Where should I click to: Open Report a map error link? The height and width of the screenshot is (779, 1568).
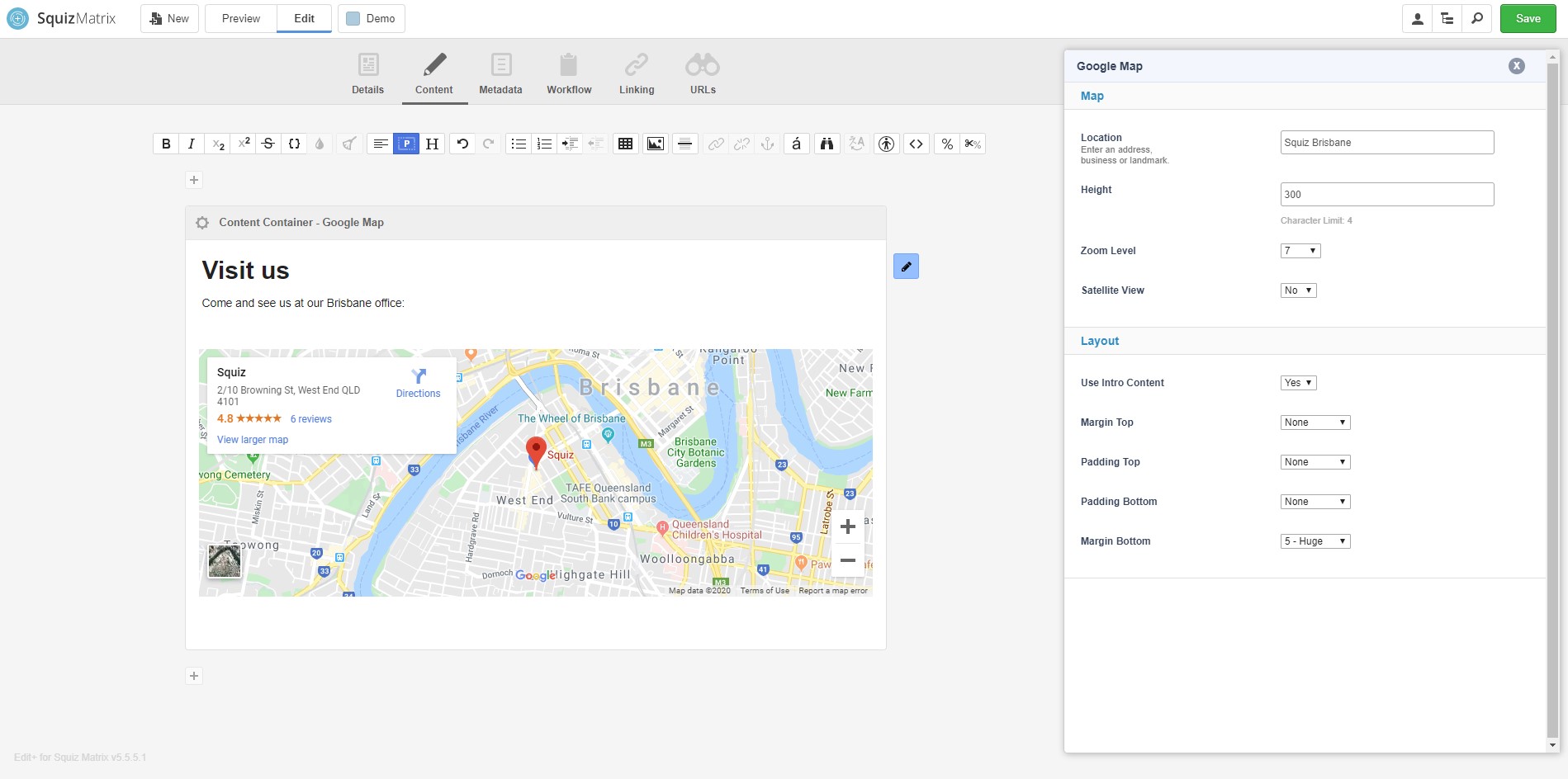pos(833,591)
